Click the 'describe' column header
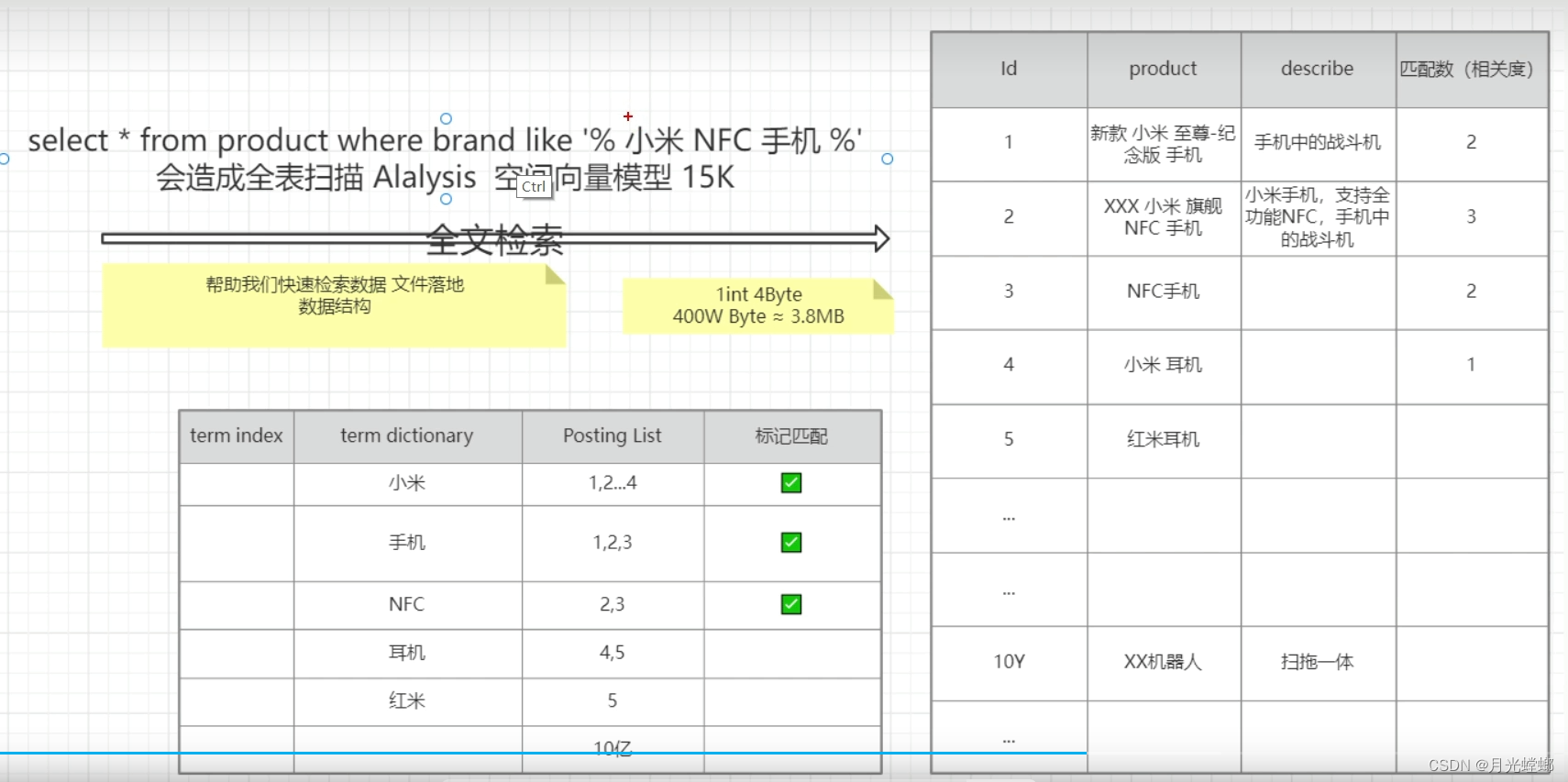This screenshot has width=1568, height=782. point(1318,70)
